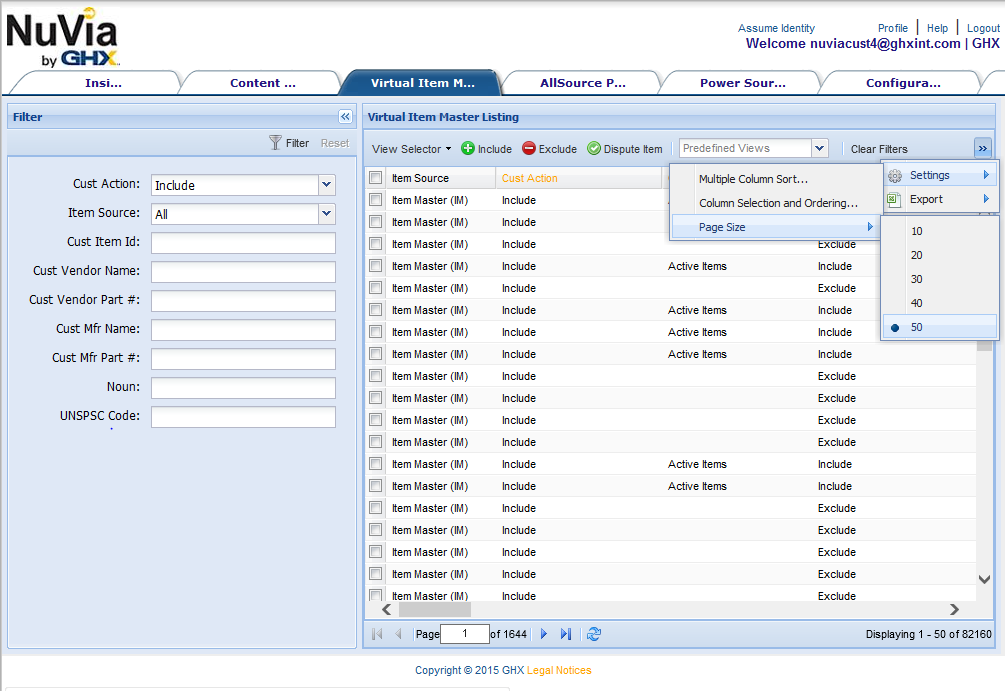
Task: Click the red Exclude toolbar button
Action: (x=549, y=149)
